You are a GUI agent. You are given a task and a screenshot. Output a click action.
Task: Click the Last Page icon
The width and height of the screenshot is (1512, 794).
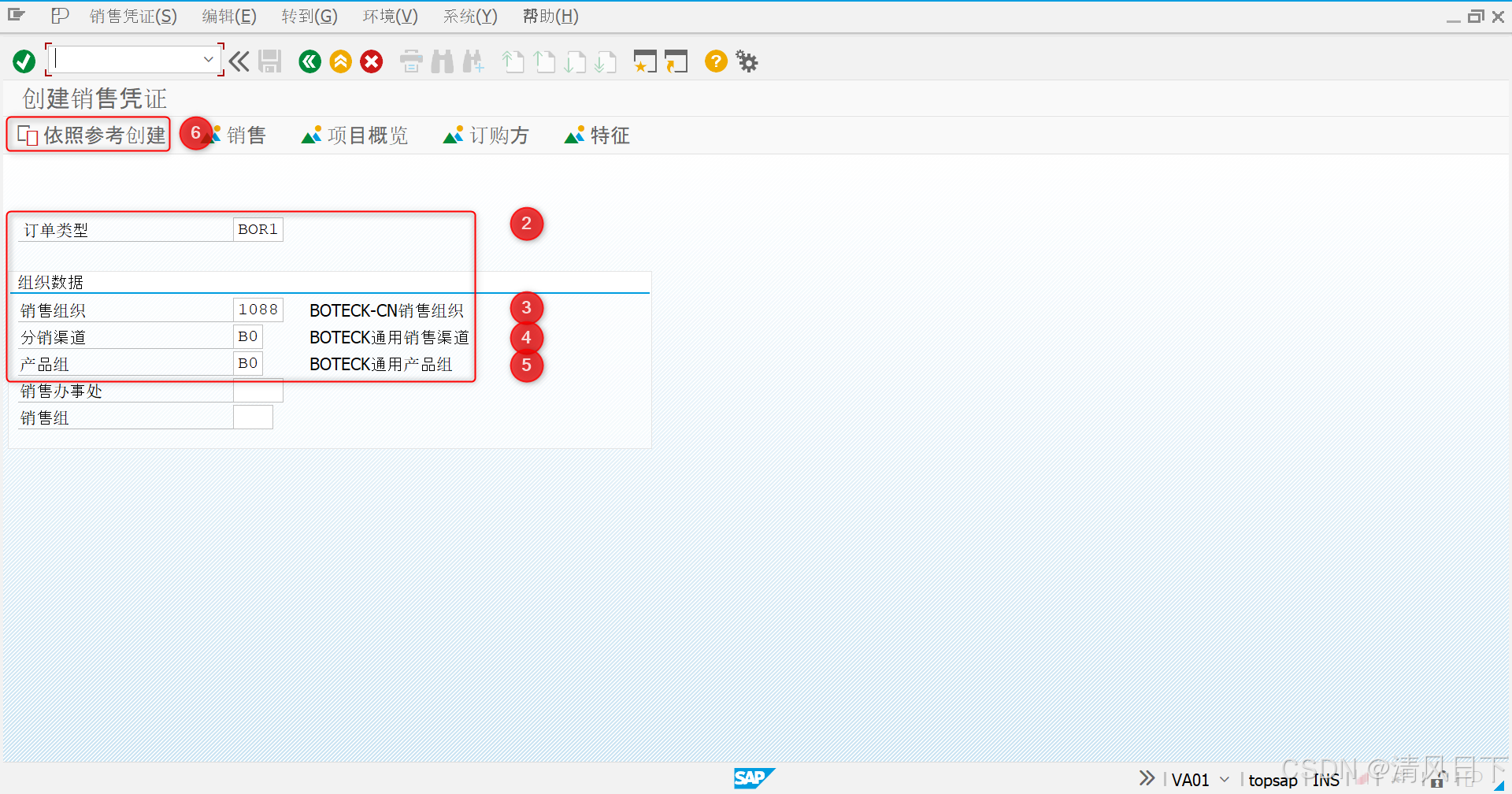[x=606, y=61]
